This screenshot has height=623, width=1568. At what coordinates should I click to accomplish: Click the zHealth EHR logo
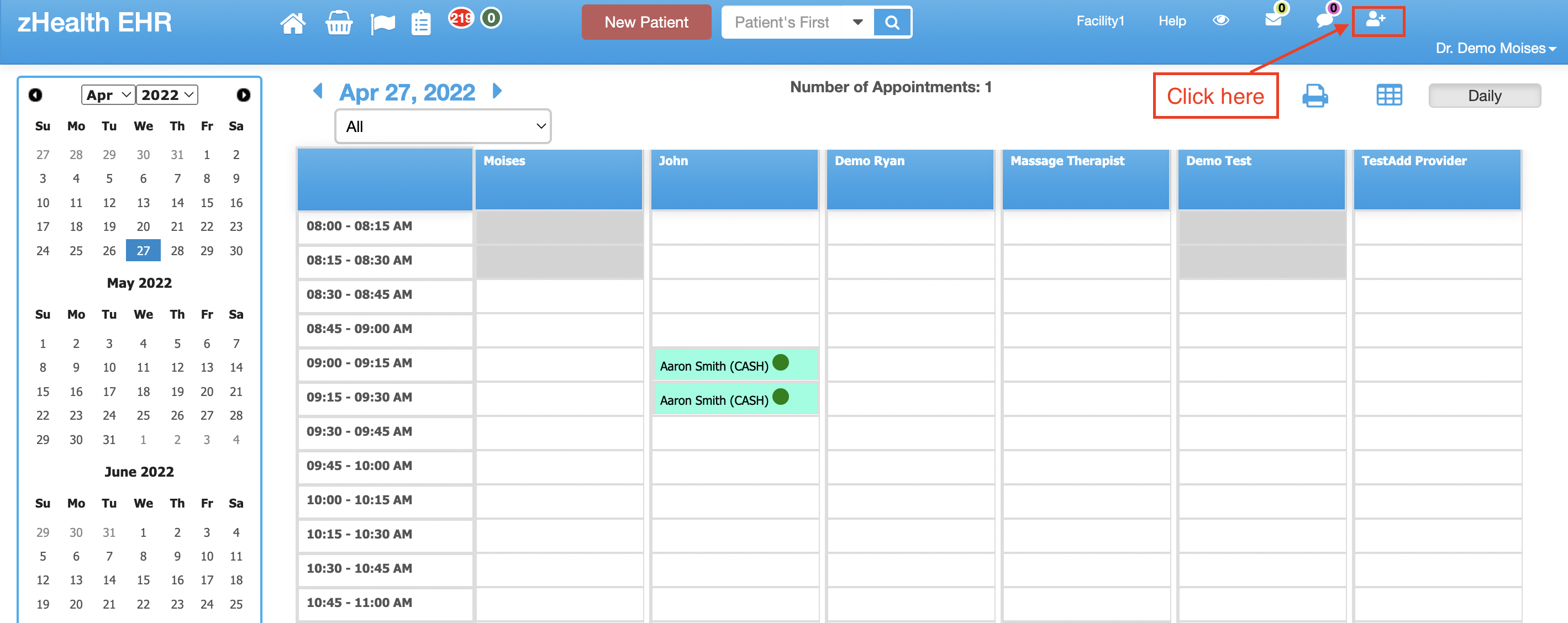[94, 23]
